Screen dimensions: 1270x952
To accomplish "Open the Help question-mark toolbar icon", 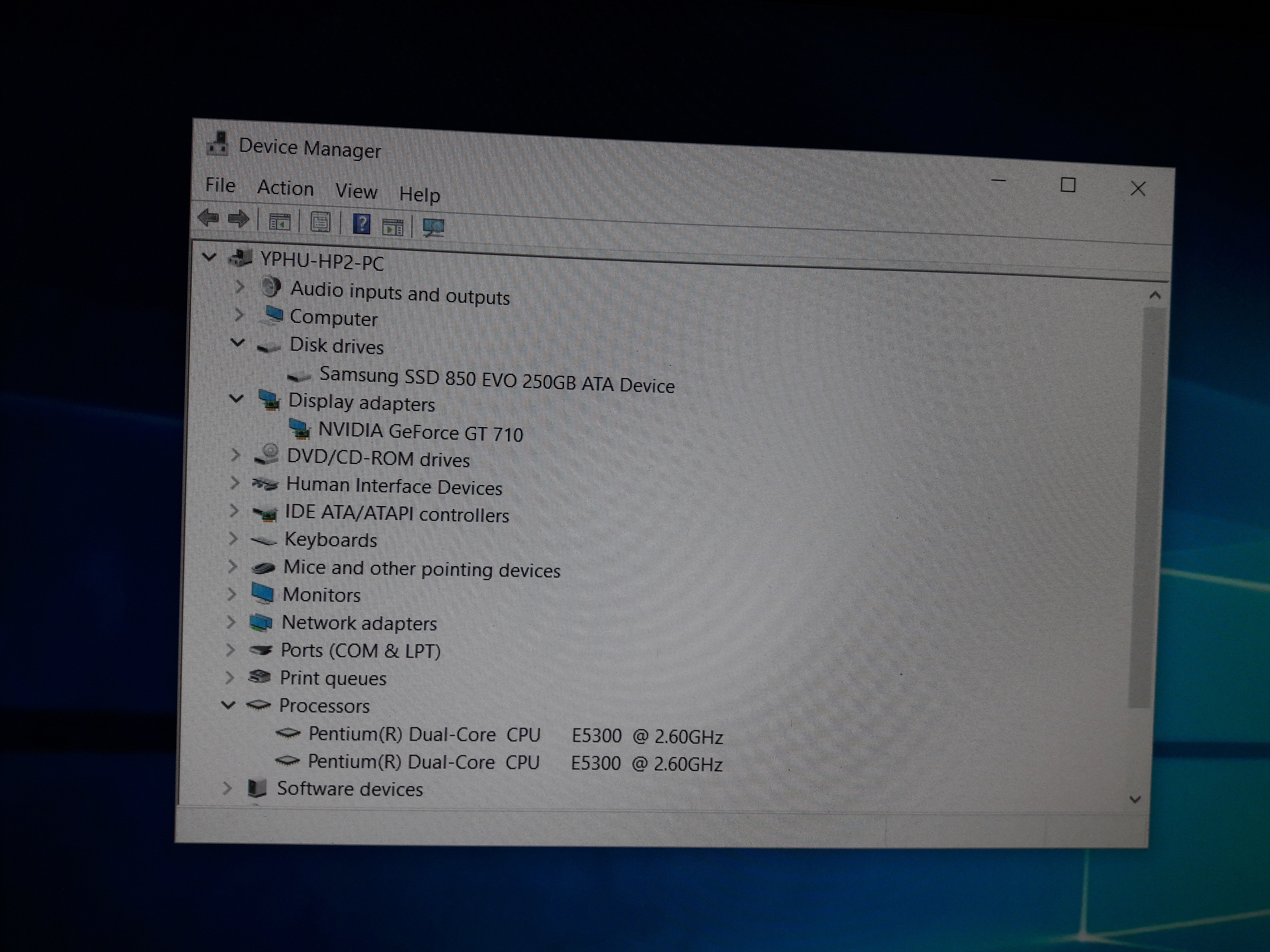I will [361, 224].
